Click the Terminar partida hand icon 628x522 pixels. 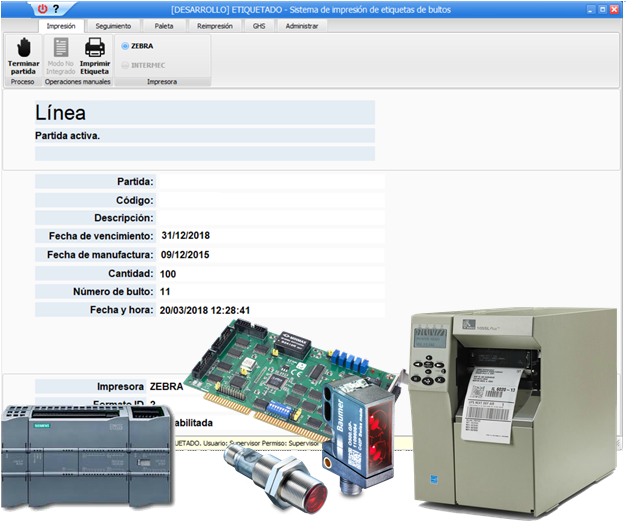point(24,47)
